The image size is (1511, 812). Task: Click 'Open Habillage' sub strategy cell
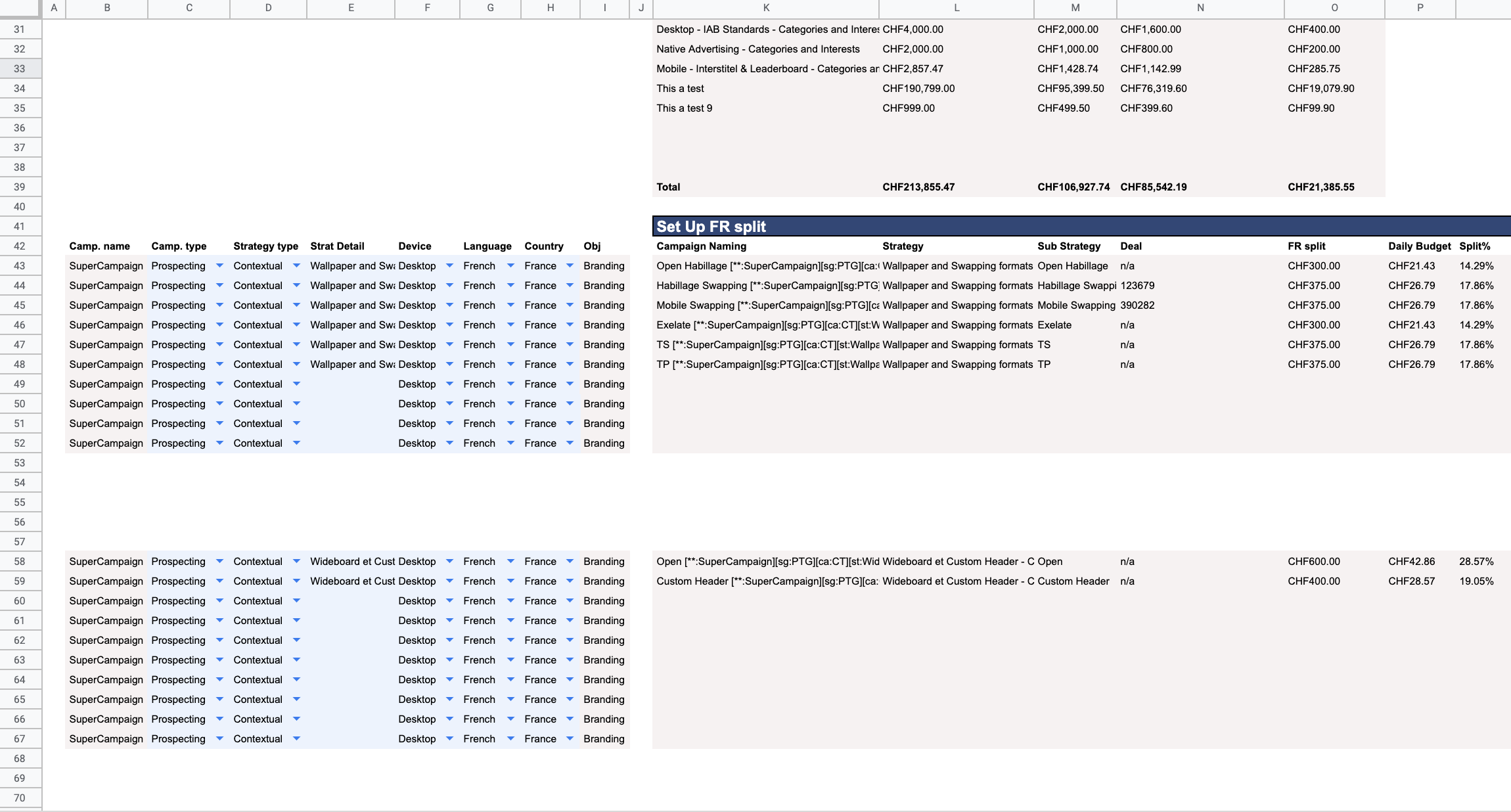[x=1075, y=266]
